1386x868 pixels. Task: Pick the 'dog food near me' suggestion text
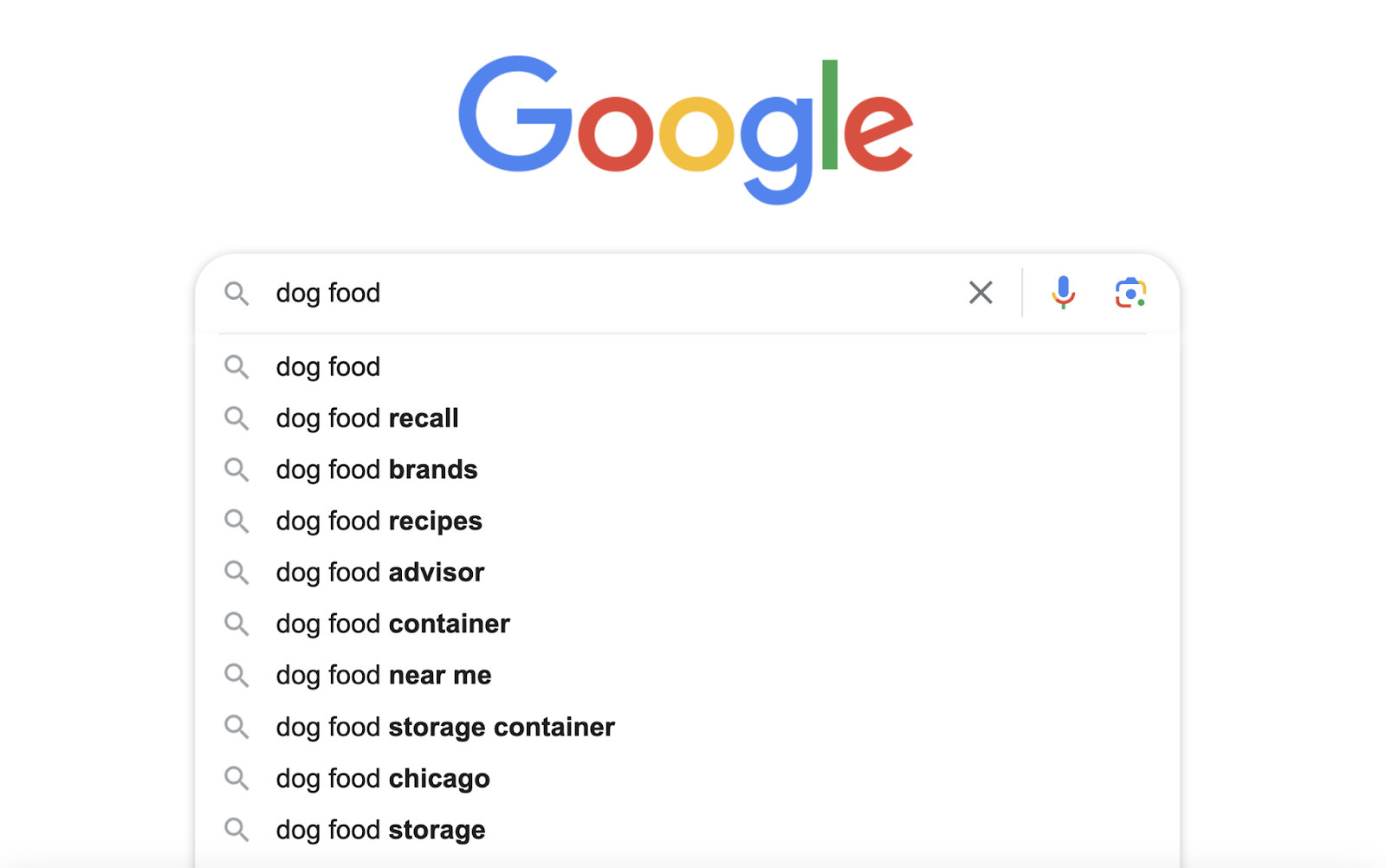[384, 675]
